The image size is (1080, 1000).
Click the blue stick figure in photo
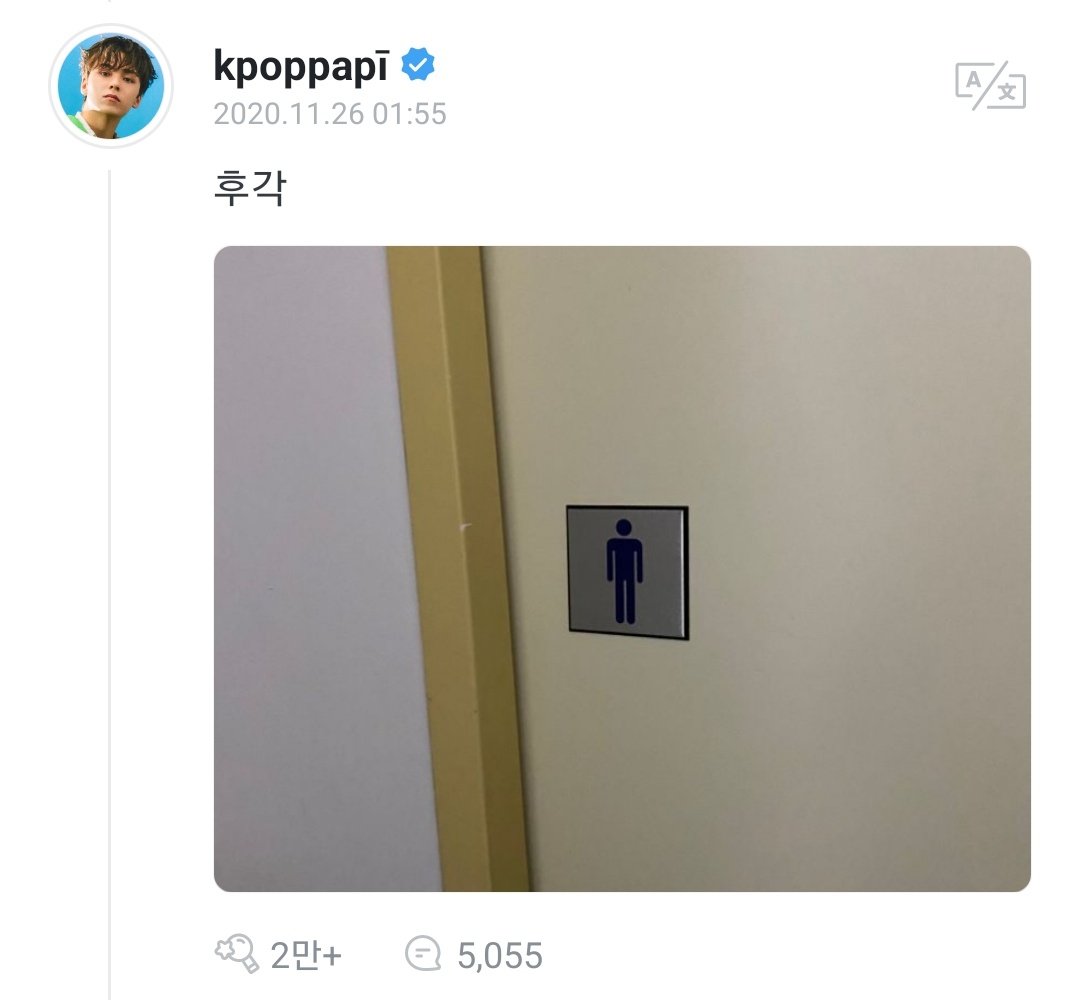625,572
